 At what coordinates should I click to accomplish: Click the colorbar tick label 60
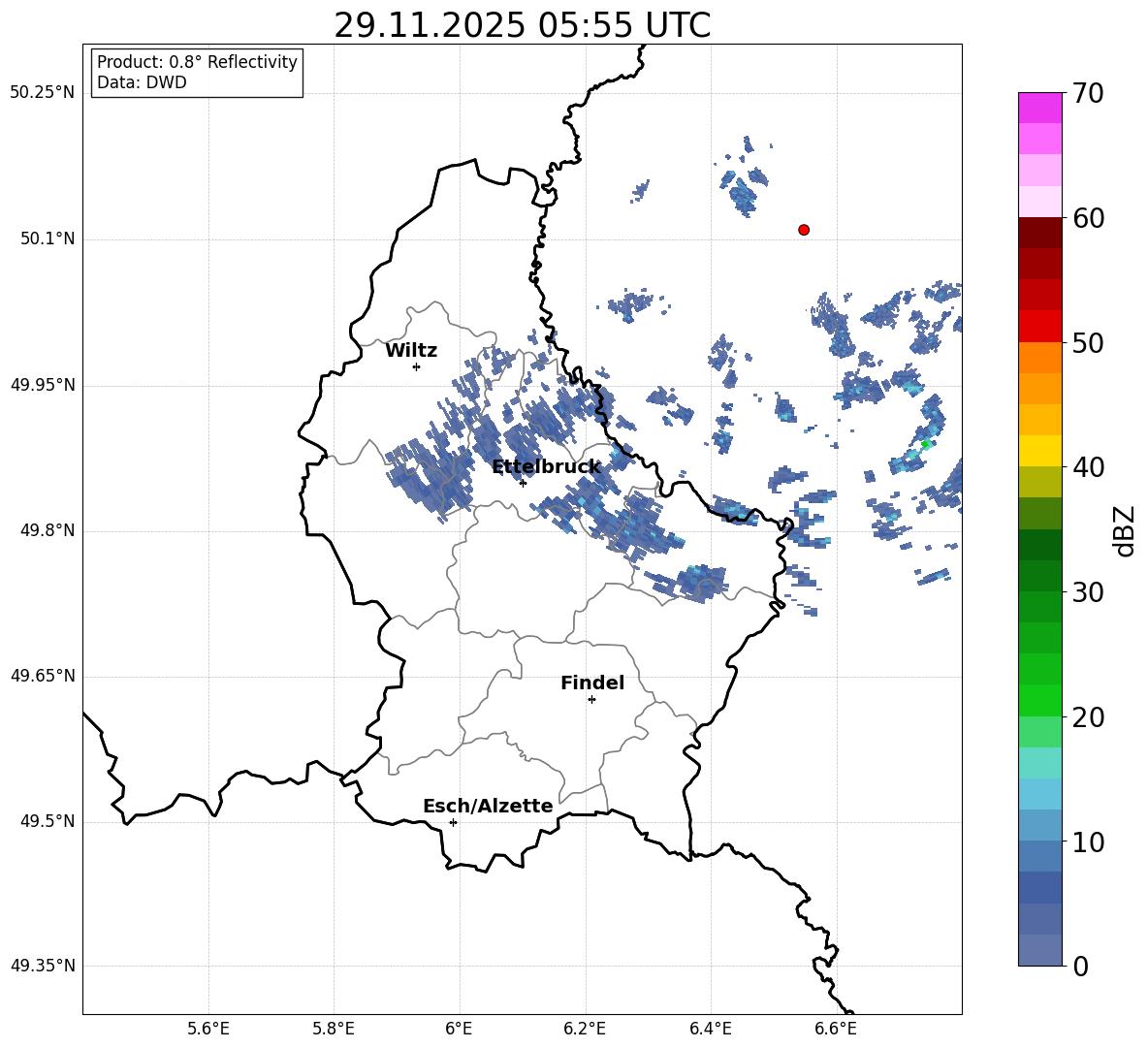1089,218
